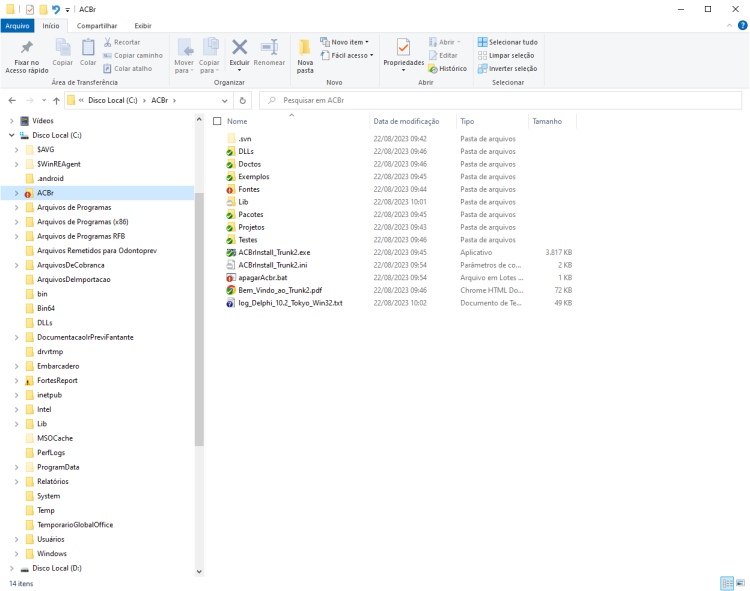Minimize the ribbon with the chevron
The image size is (750, 591).
[x=729, y=26]
